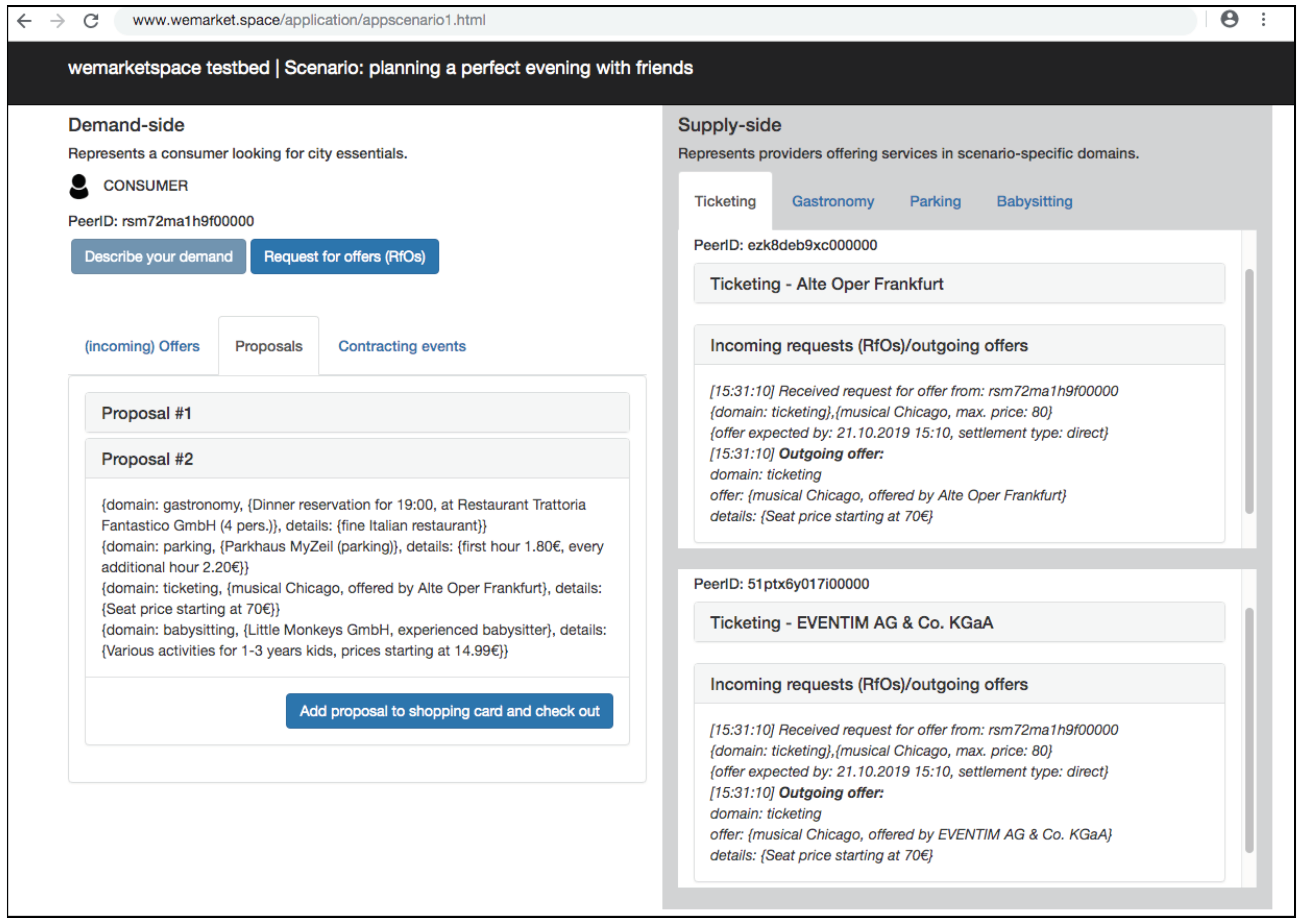Click the Request for offers (RfOs) button
Image resolution: width=1303 pixels, height=924 pixels.
[x=344, y=257]
